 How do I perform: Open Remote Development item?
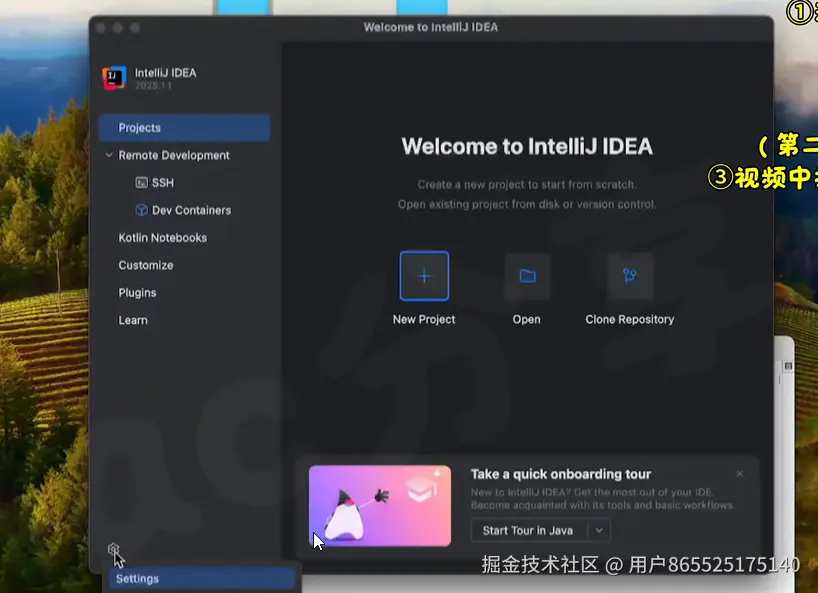(x=174, y=155)
